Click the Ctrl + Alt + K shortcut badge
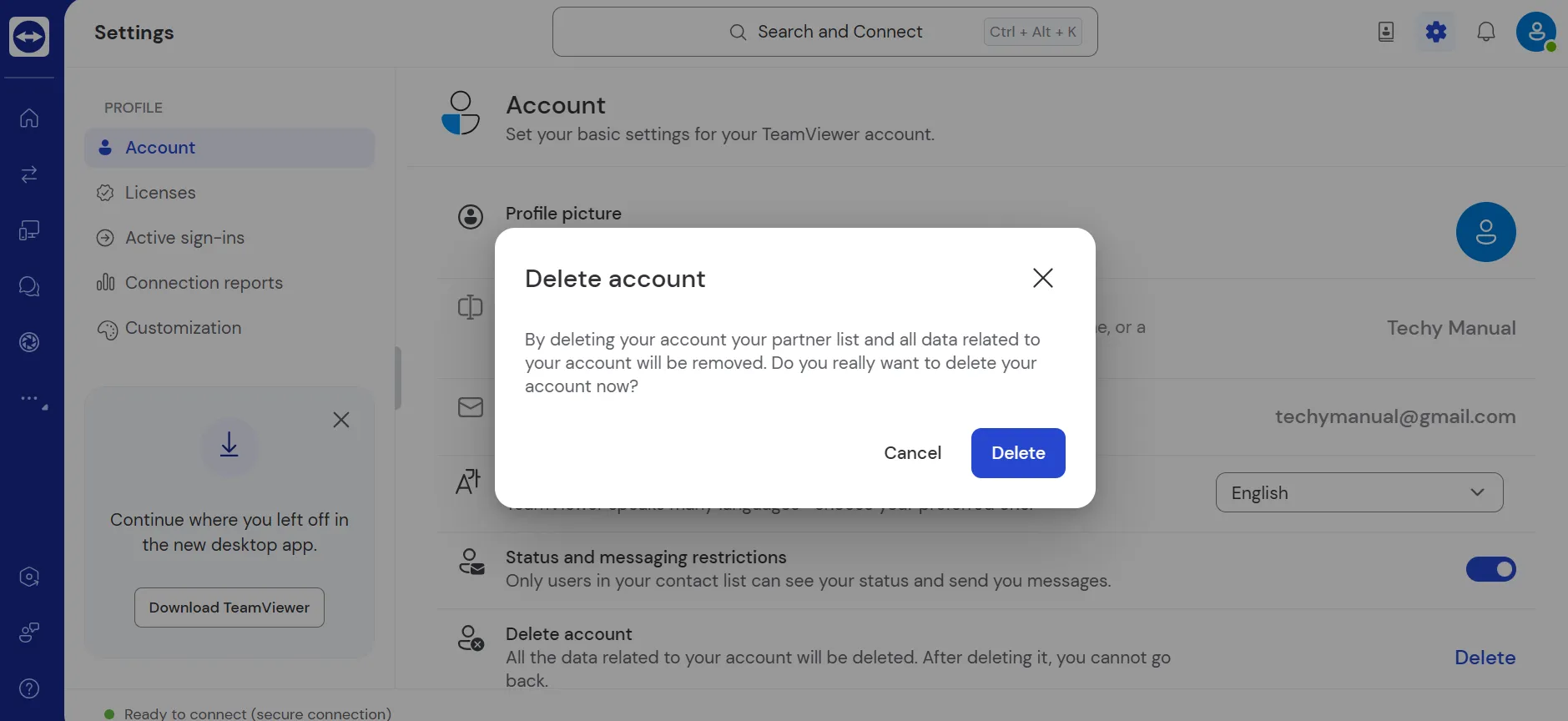 click(x=1033, y=32)
